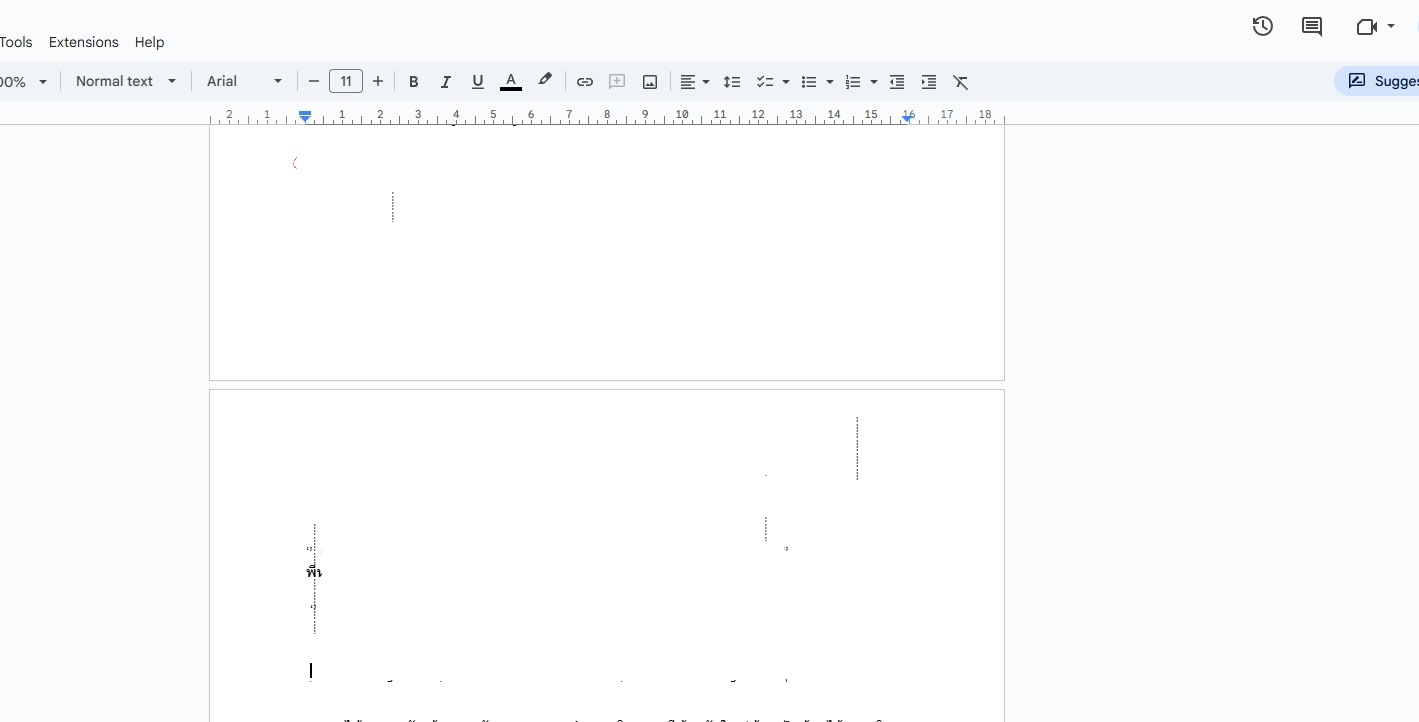Viewport: 1419px width, 722px height.
Task: Open line spacing options icon
Action: tap(732, 81)
